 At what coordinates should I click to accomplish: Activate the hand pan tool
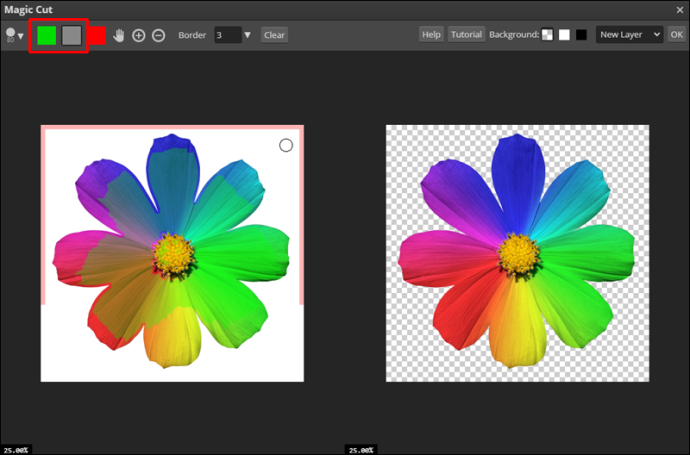tap(119, 35)
